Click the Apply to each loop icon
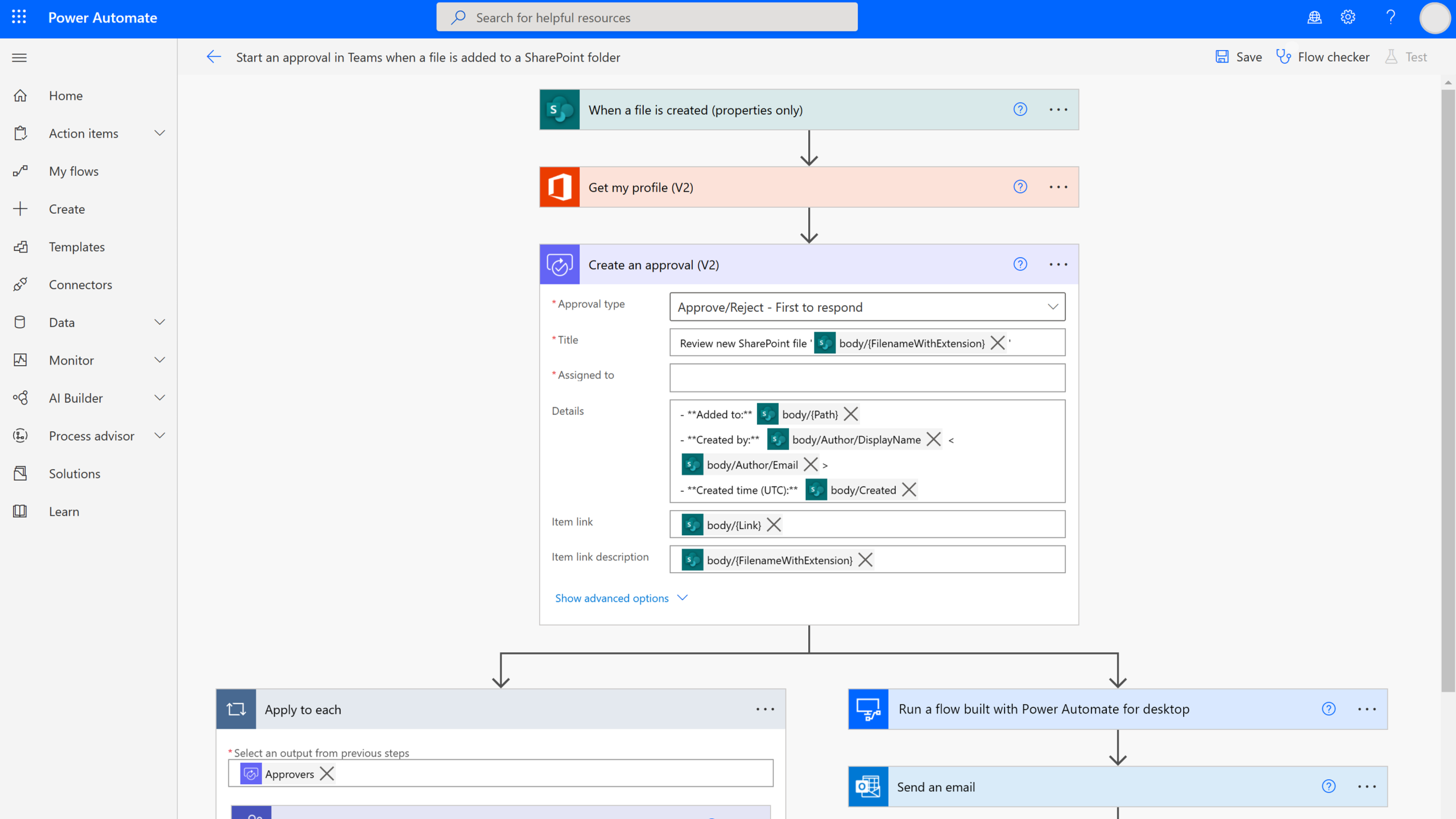Viewport: 1456px width, 819px height. point(235,709)
